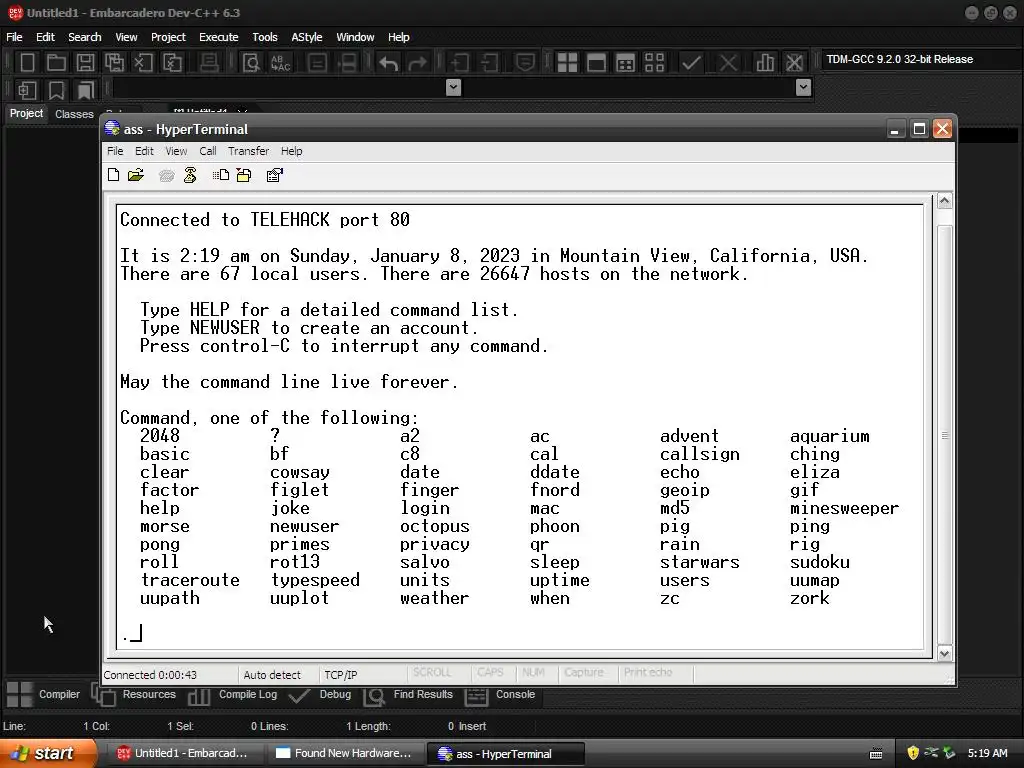Screen dimensions: 1024x768
Task: Click the Debug checkmark icon in Dev-C++
Action: [x=691, y=63]
